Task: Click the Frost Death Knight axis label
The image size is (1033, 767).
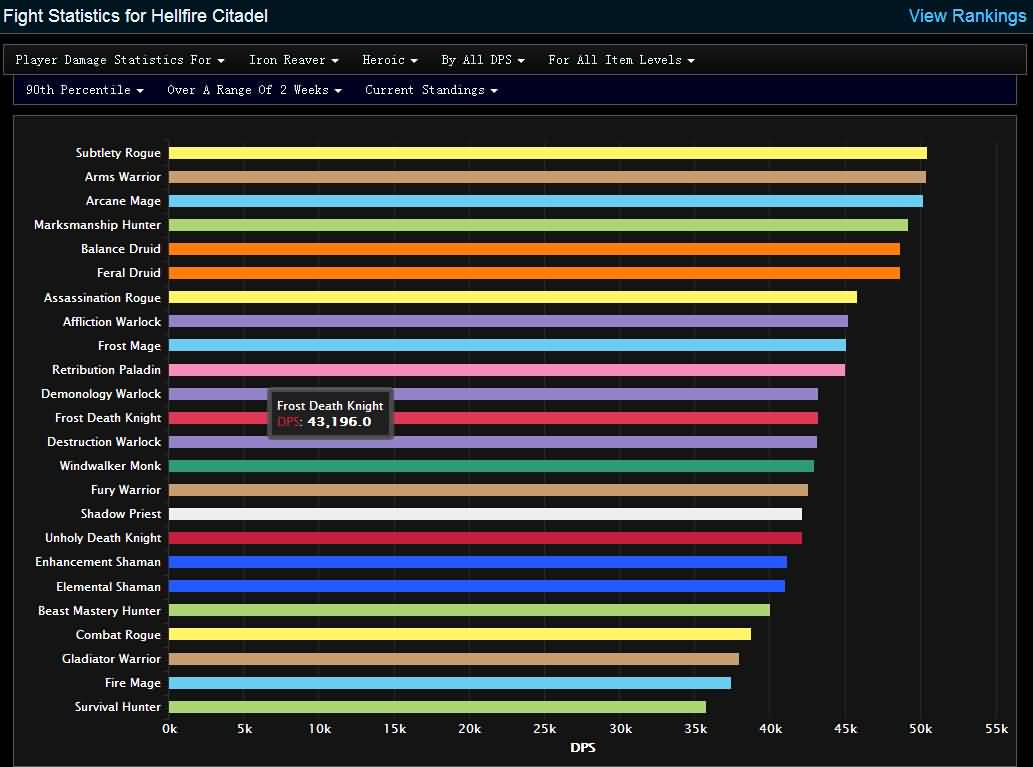Action: (108, 418)
